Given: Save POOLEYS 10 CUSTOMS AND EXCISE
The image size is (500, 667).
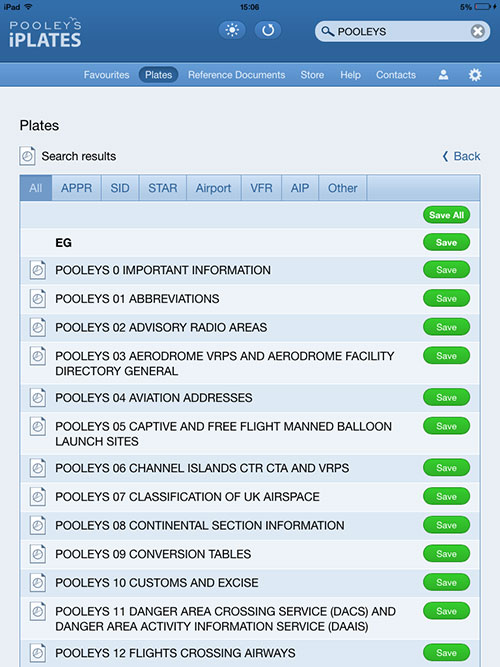Looking at the screenshot, I should (x=446, y=582).
